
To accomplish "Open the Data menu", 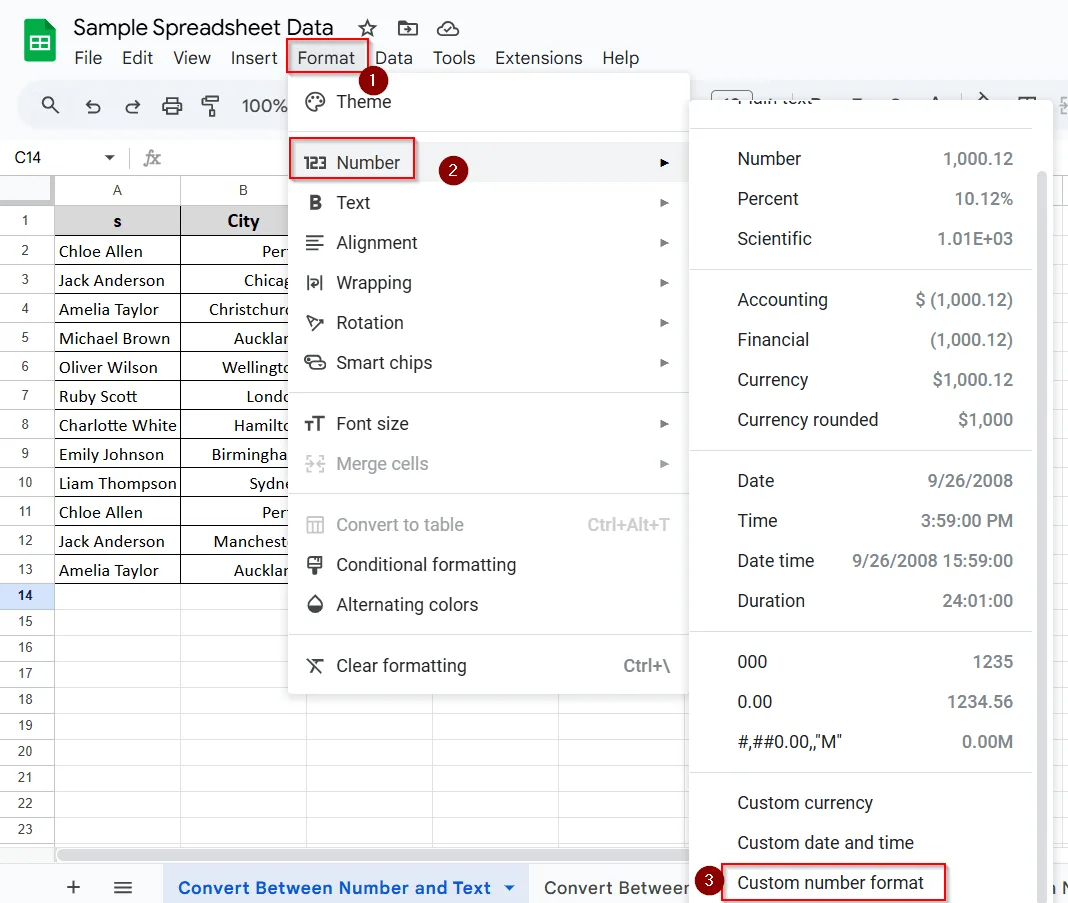I will [394, 58].
